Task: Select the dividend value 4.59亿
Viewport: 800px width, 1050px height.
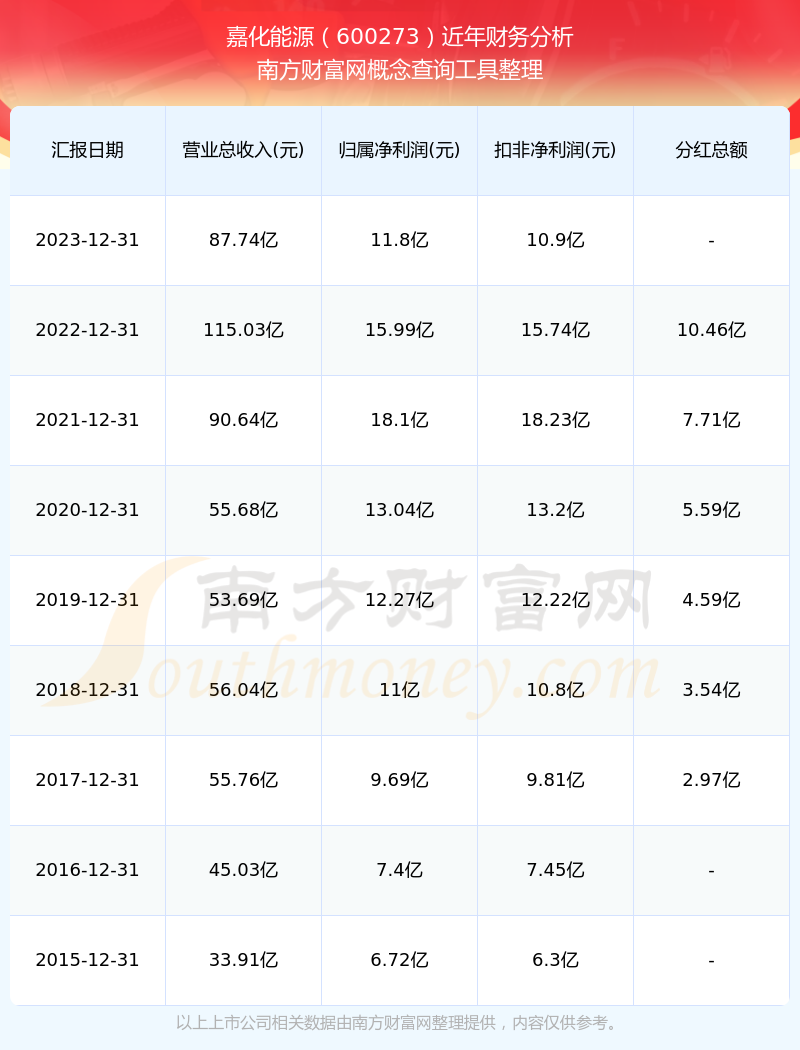Action: pos(712,600)
